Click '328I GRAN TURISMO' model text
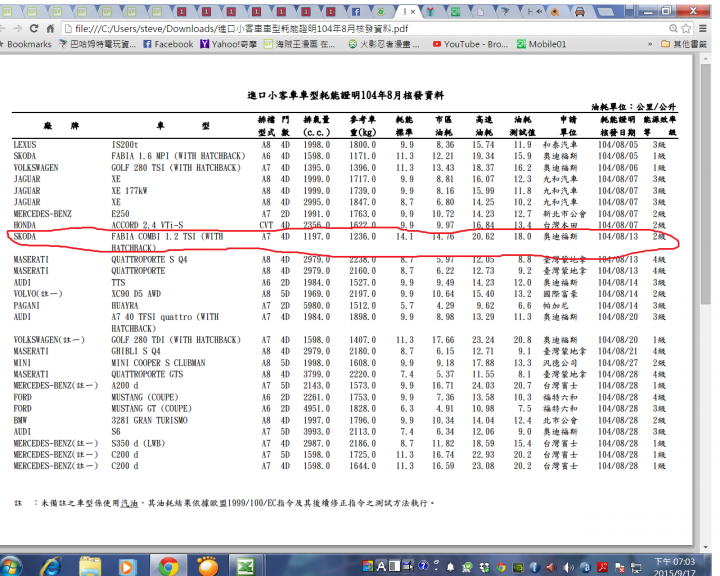The height and width of the screenshot is (576, 720). coord(149,420)
